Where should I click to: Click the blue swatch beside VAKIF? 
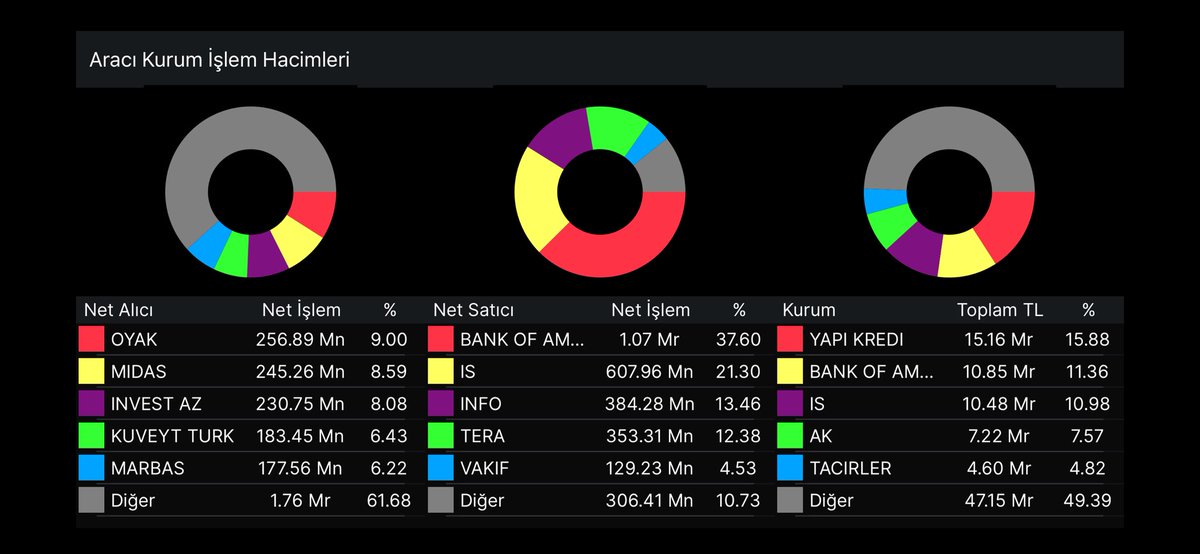pos(441,468)
